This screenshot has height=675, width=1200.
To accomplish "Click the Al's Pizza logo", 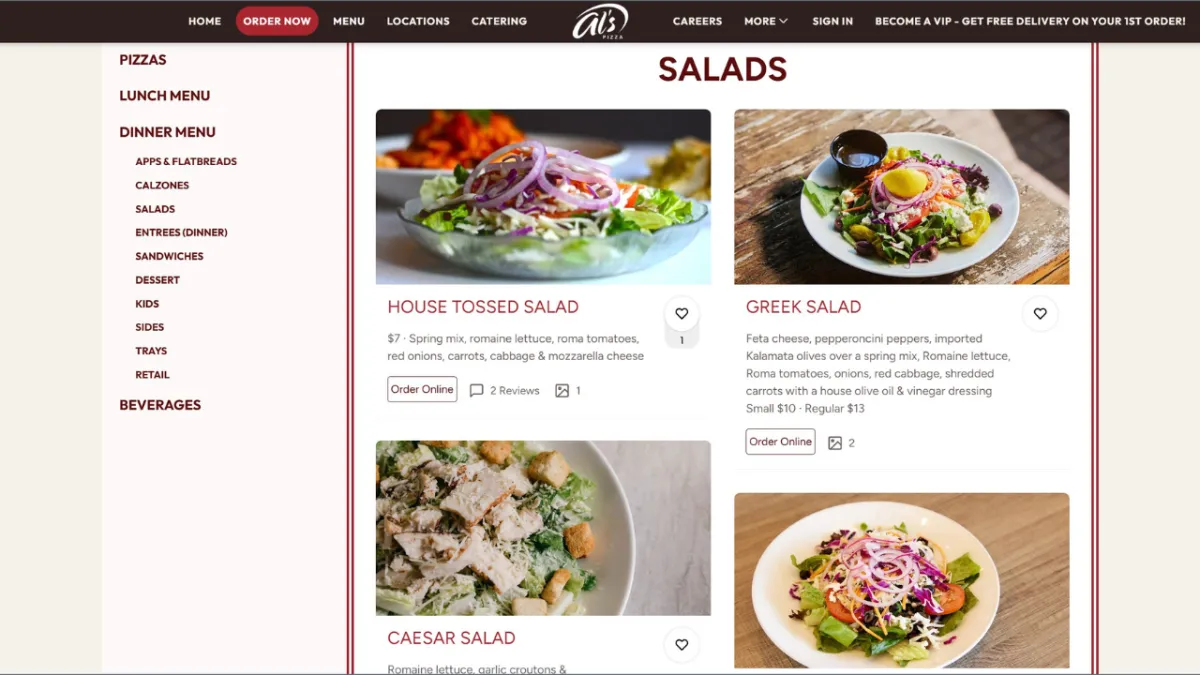I will 600,21.
